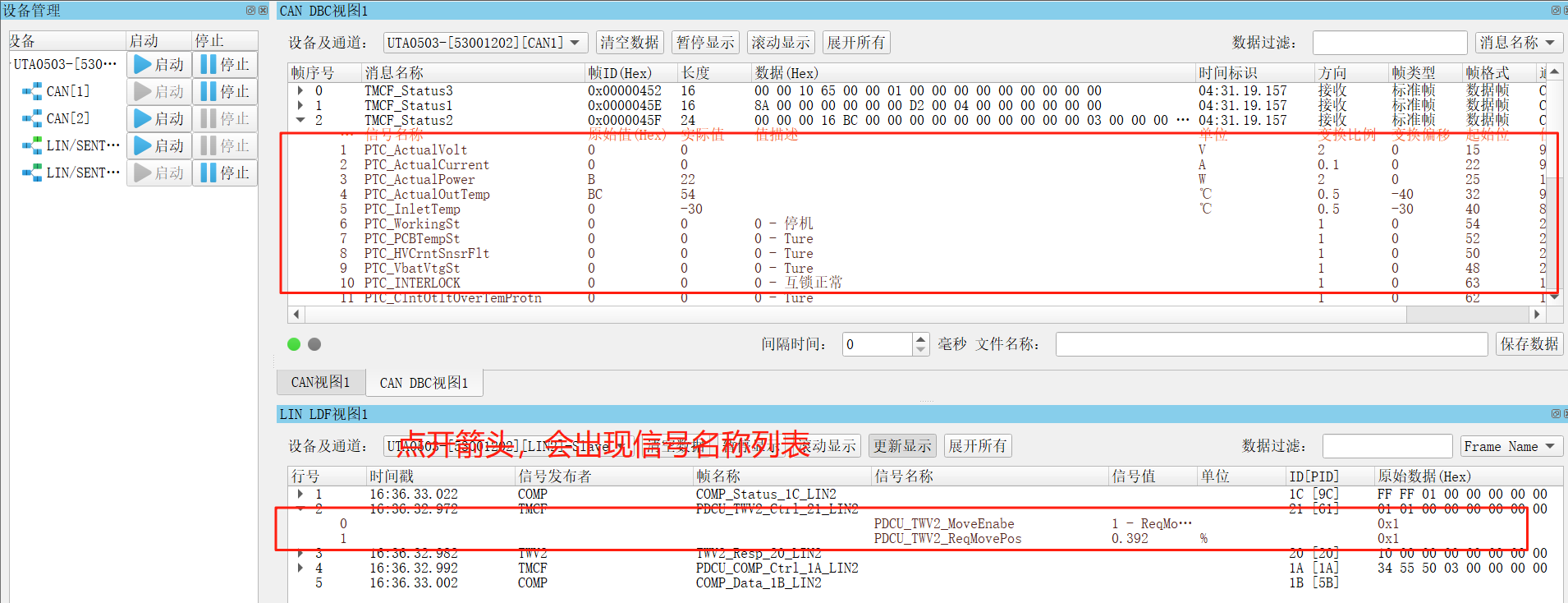Switch to the CAN视图1 tab
This screenshot has width=1568, height=603.
click(320, 383)
